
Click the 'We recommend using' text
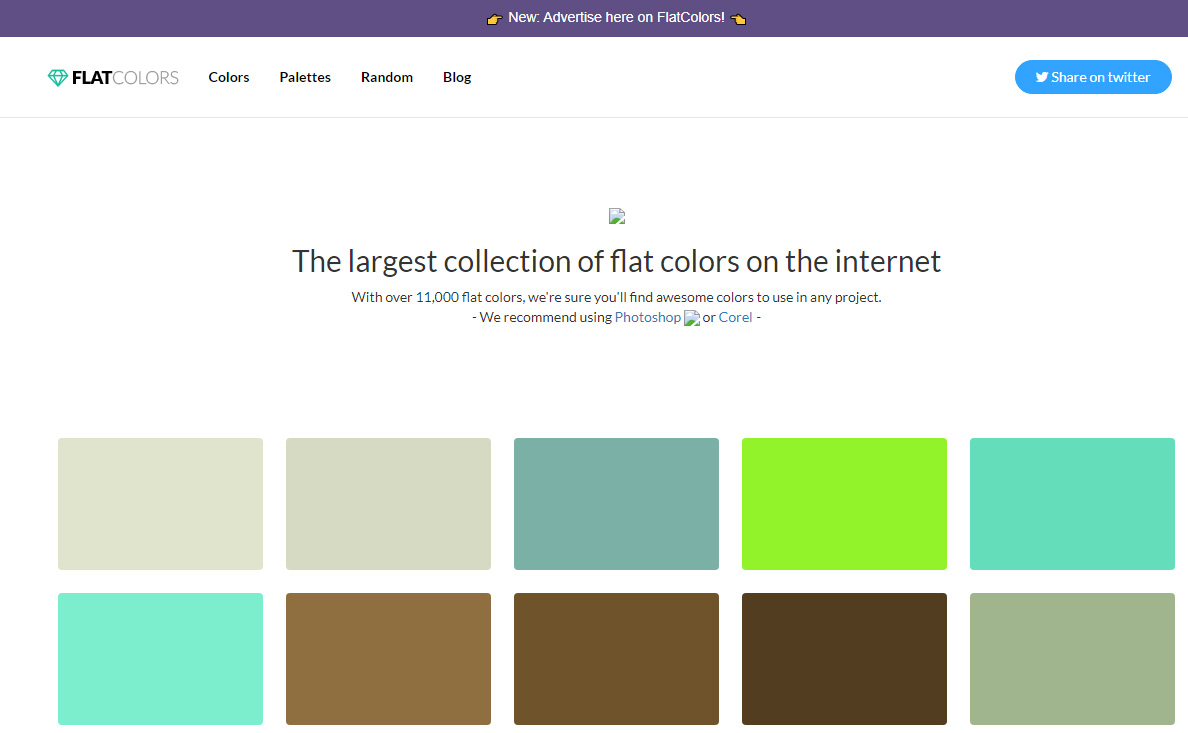pyautogui.click(x=546, y=318)
